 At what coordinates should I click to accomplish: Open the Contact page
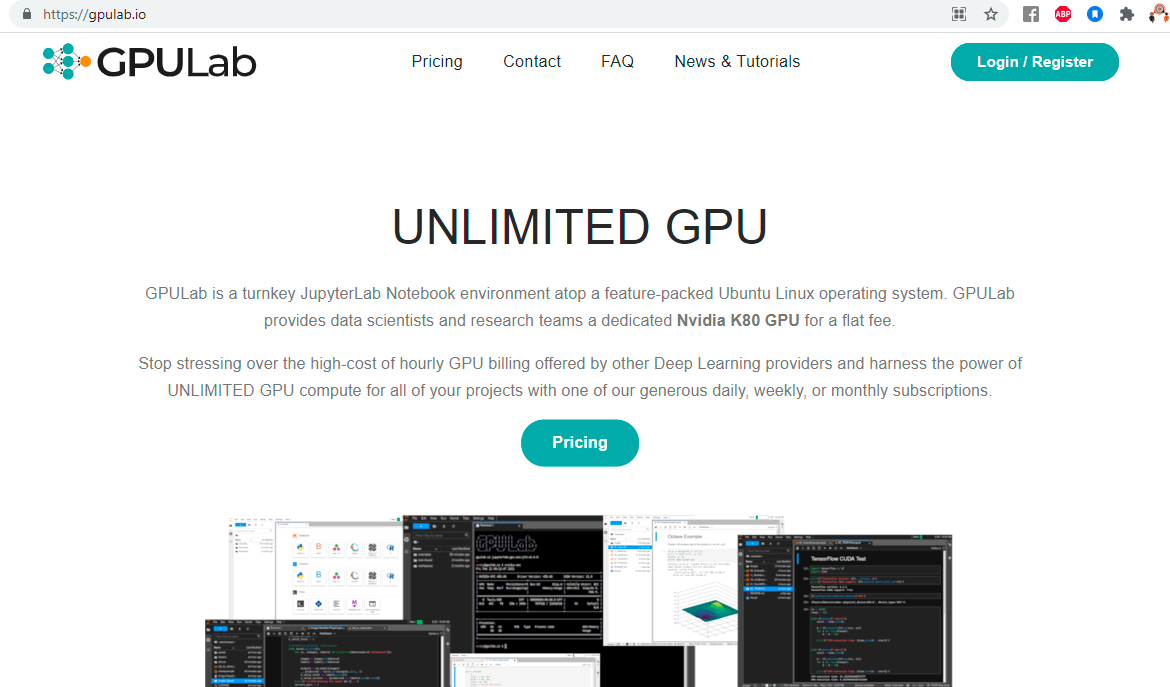coord(532,61)
